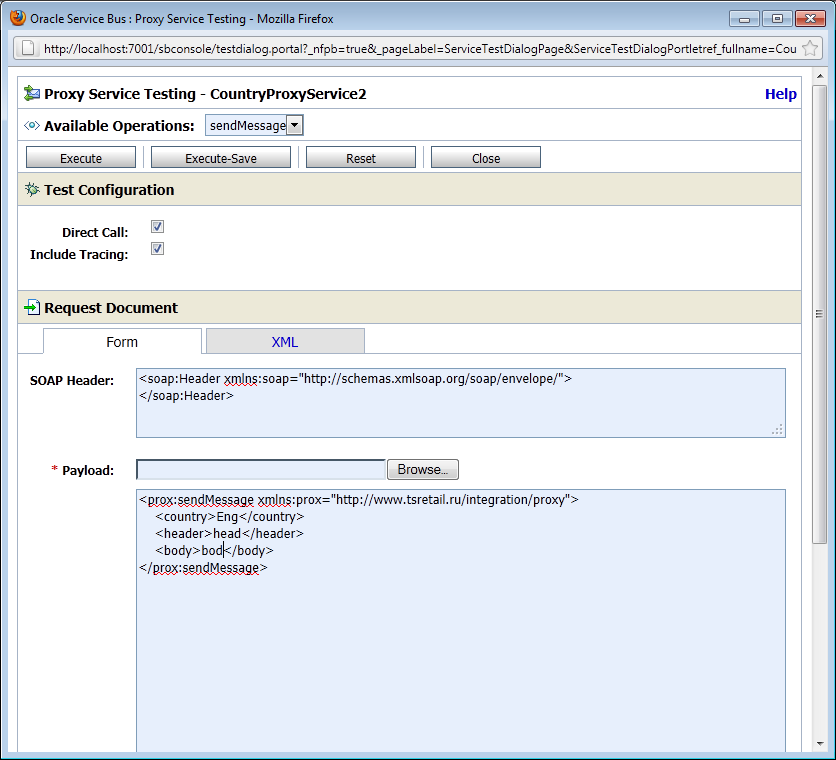Screen dimensions: 836x760
Task: Click the scrollbar up arrow
Action: pyautogui.click(x=819, y=76)
